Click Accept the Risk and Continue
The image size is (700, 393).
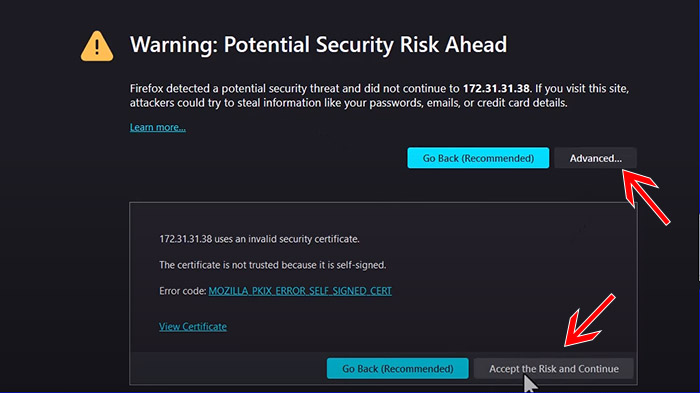(x=554, y=368)
